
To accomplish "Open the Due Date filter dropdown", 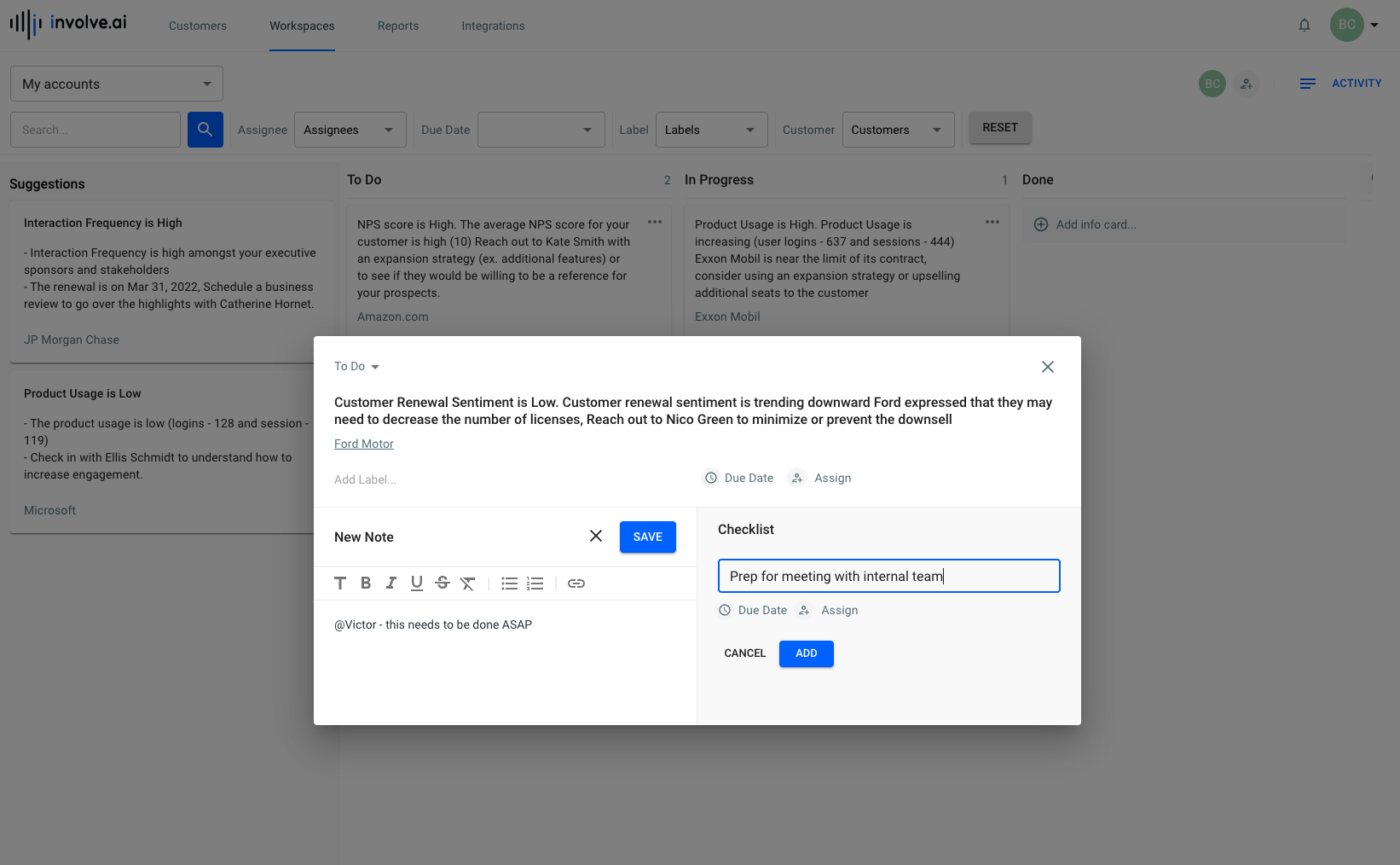I will tap(541, 130).
